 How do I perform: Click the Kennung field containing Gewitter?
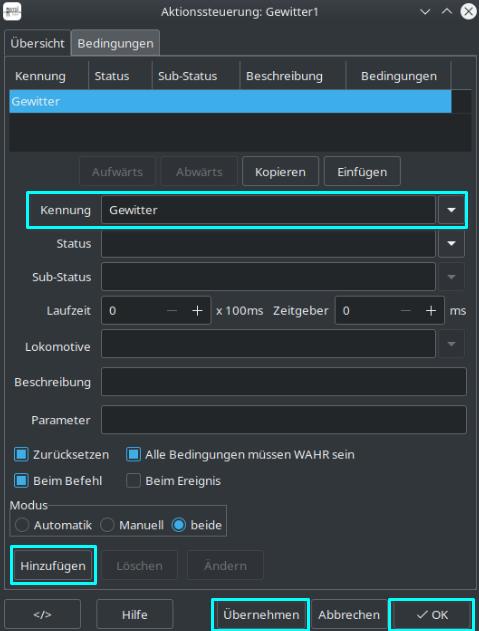(x=268, y=210)
